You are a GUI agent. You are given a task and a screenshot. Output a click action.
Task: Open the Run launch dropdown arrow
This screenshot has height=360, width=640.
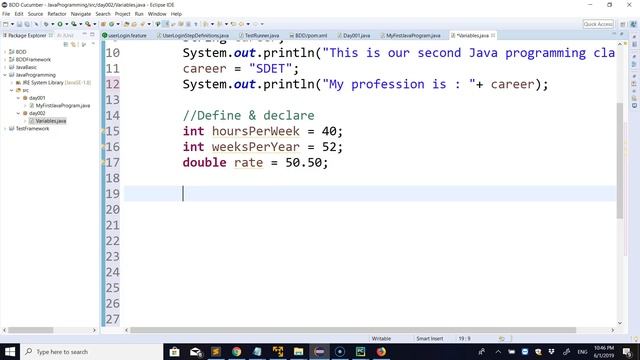(x=67, y=24)
